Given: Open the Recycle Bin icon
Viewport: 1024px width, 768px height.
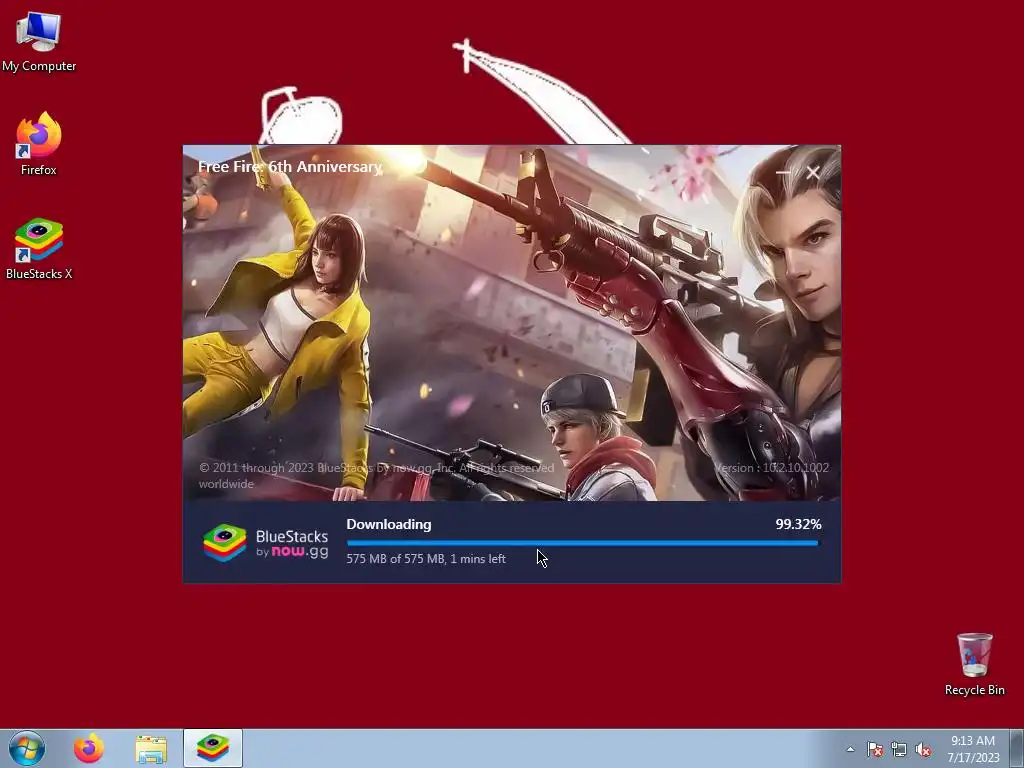Looking at the screenshot, I should (x=974, y=664).
